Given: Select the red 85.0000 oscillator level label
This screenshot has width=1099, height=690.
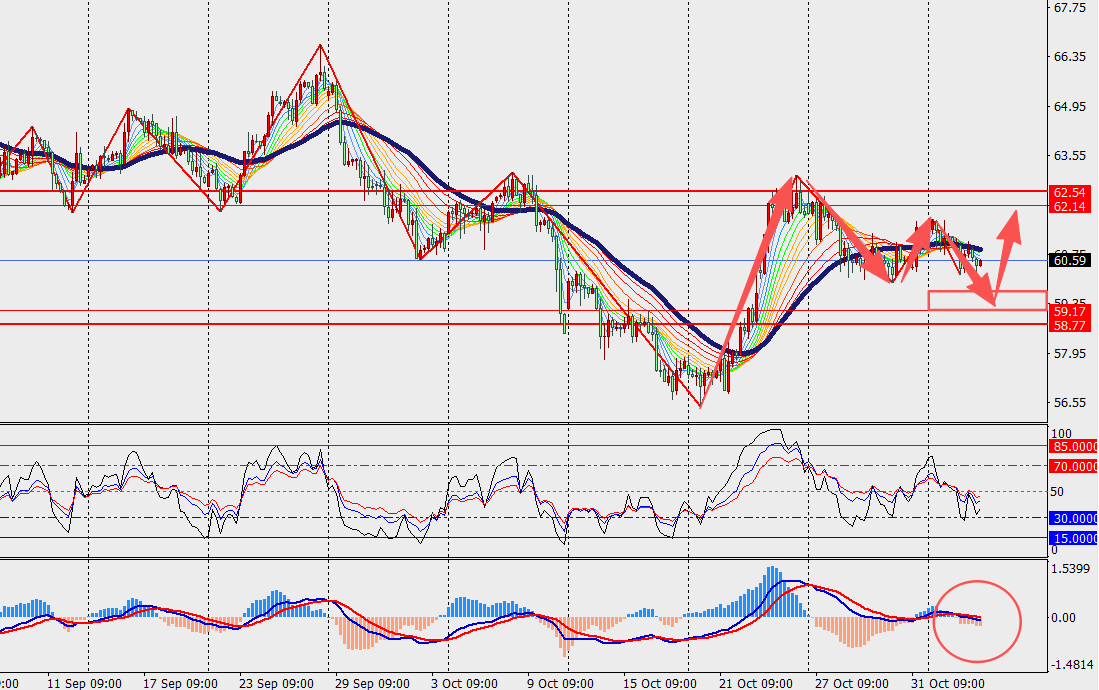Looking at the screenshot, I should (x=1072, y=446).
